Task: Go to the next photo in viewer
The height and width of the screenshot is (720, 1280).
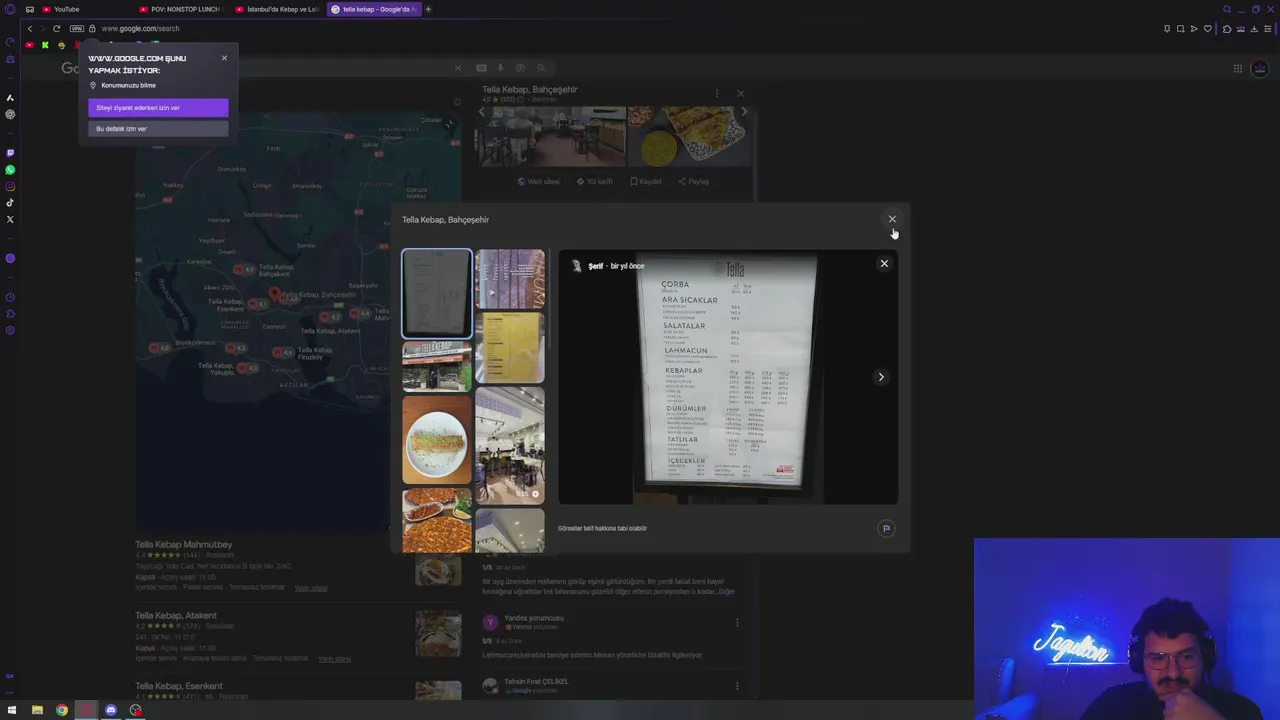Action: coord(881,377)
